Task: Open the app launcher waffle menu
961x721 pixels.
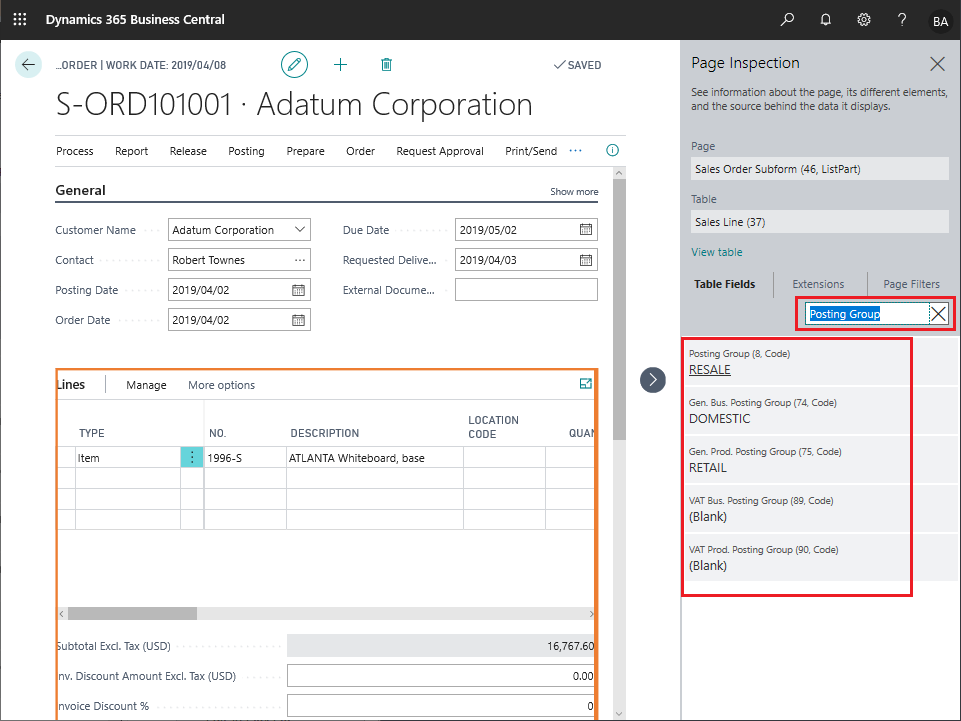Action: coord(20,20)
